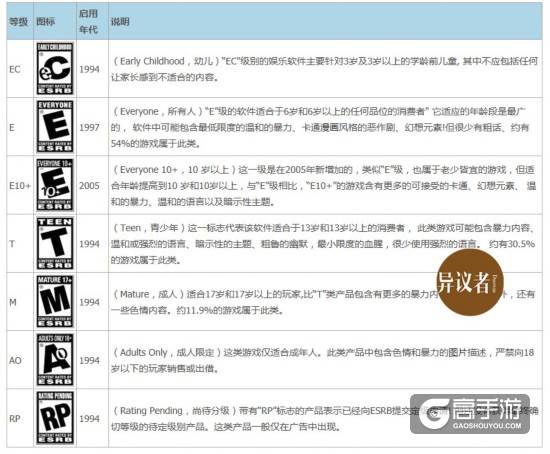Select the E10+ level text cell
550x454 pixels.
(20, 186)
